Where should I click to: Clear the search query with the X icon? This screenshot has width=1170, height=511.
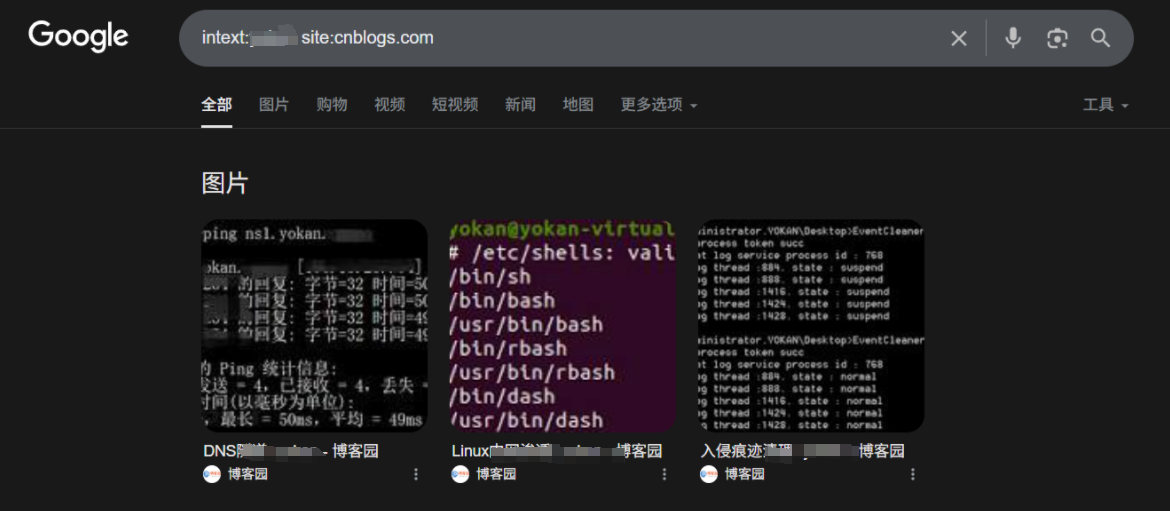pos(959,39)
